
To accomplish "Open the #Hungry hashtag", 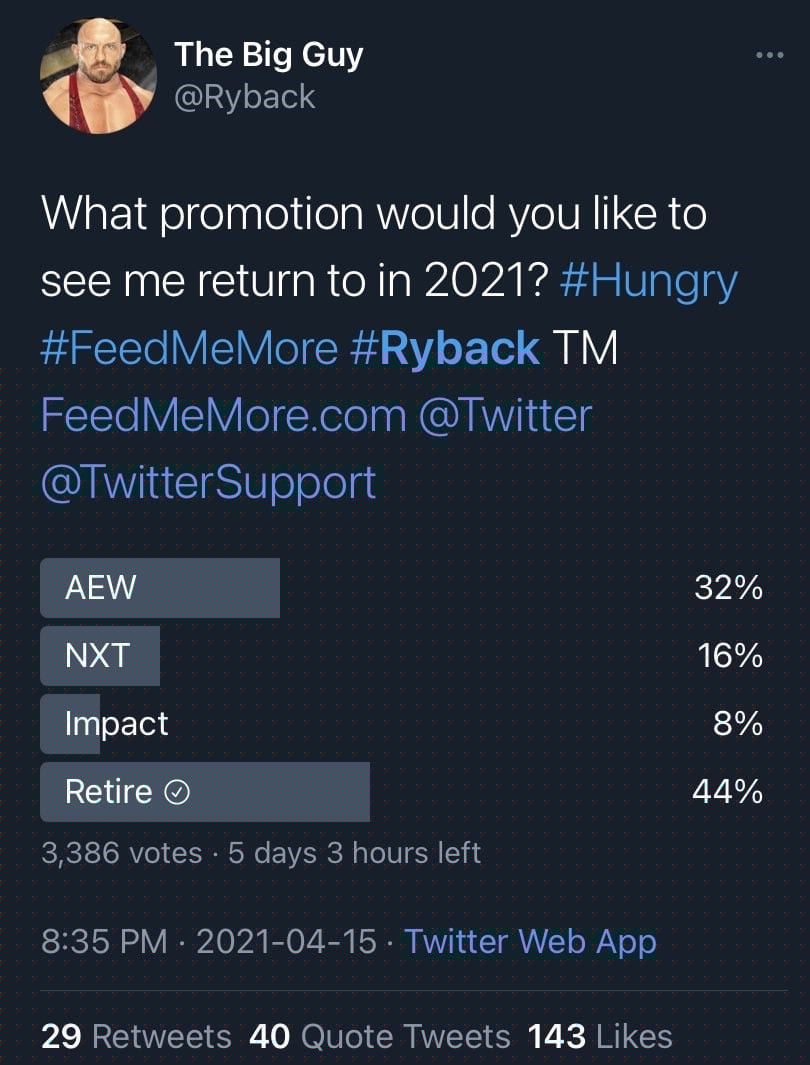I will pyautogui.click(x=648, y=283).
